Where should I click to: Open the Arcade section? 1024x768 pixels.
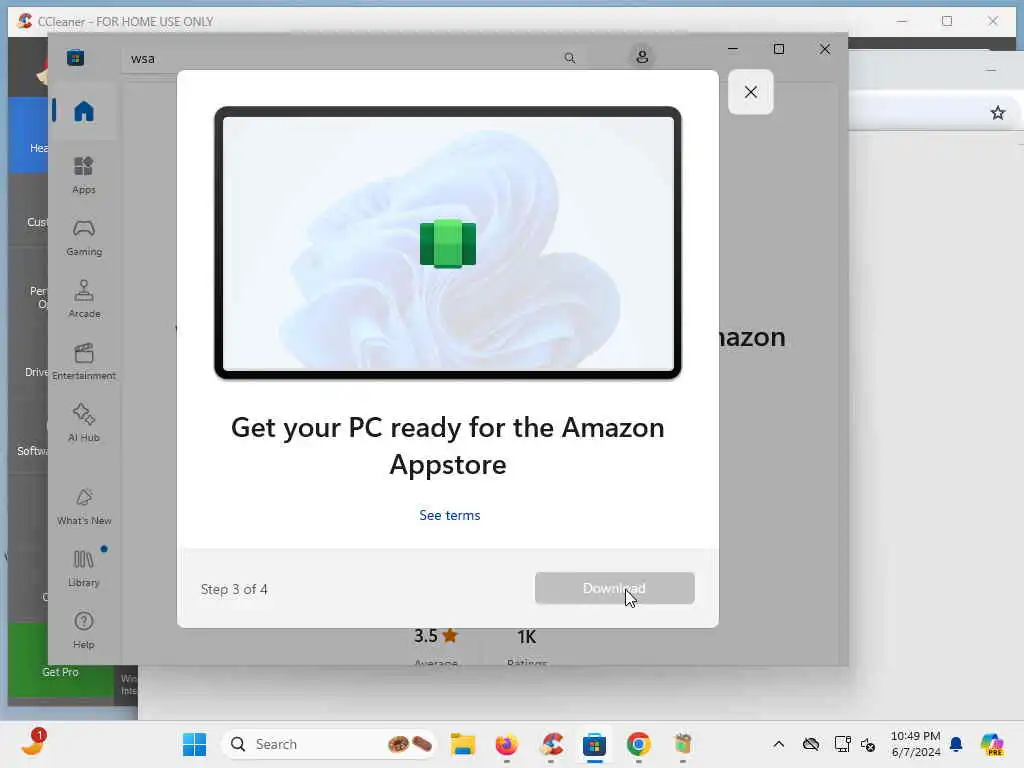[x=84, y=299]
